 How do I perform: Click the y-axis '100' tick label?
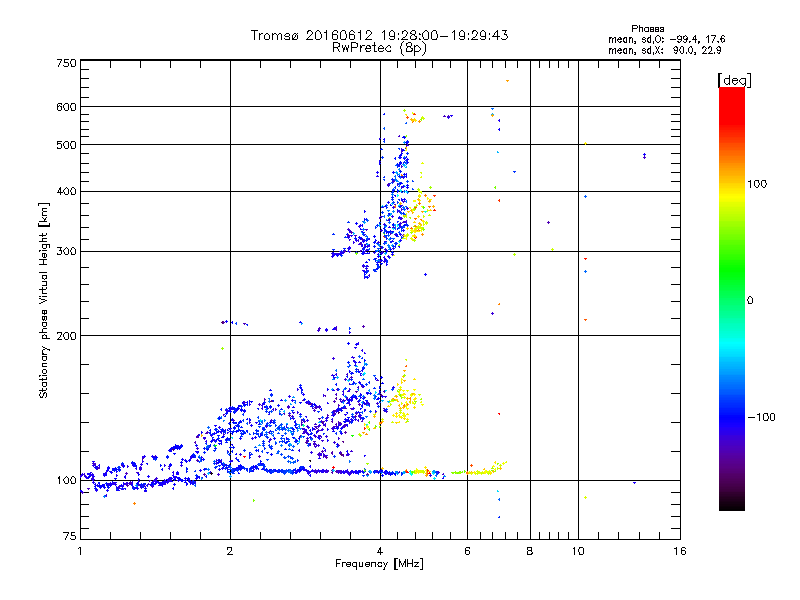pyautogui.click(x=67, y=481)
